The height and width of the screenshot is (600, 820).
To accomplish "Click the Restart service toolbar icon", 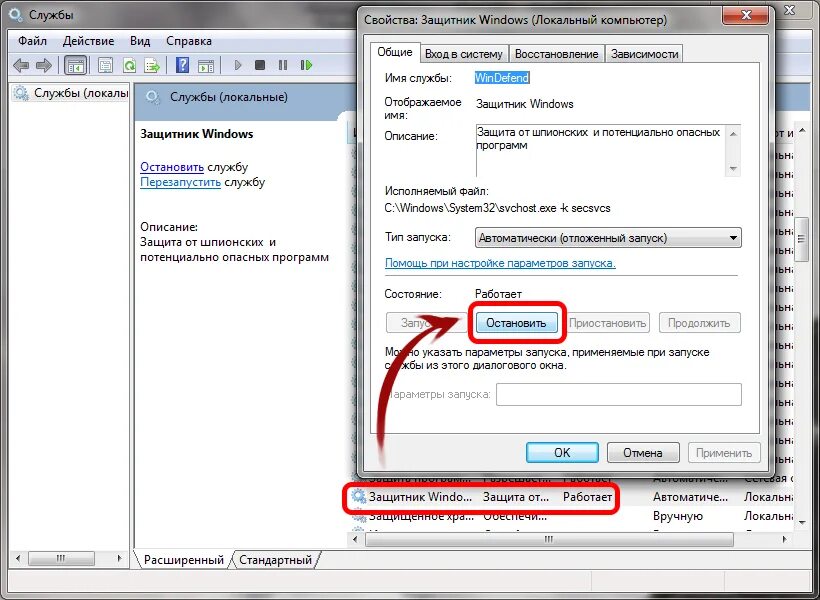I will (306, 65).
